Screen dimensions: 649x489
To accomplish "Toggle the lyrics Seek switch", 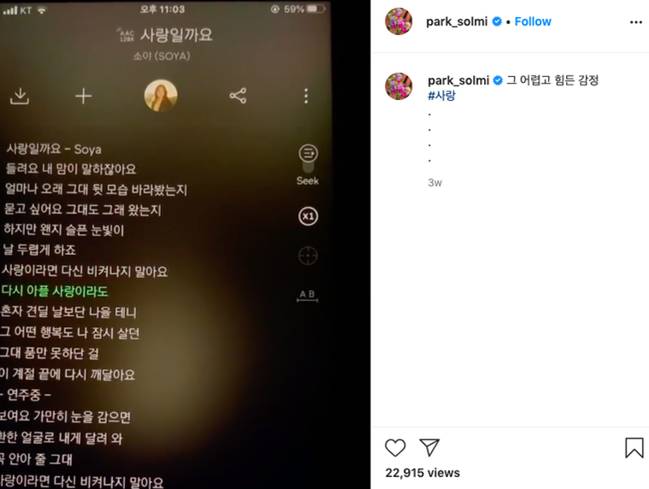I will click(x=308, y=164).
